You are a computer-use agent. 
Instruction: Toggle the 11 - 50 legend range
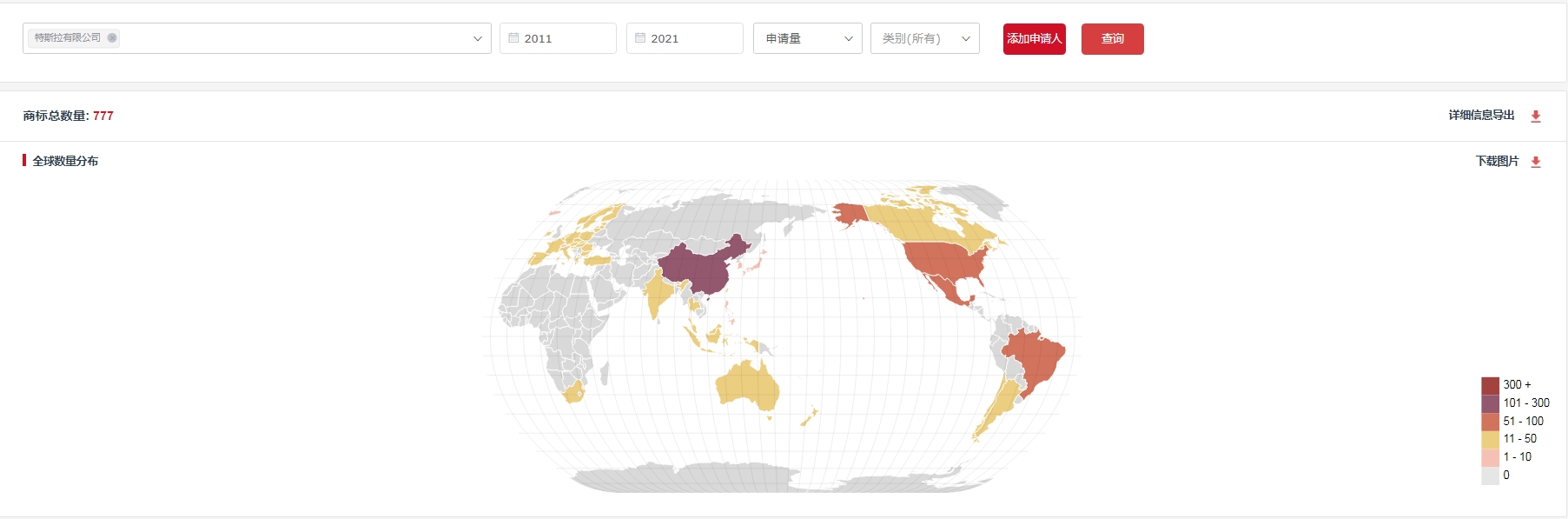pyautogui.click(x=1490, y=439)
